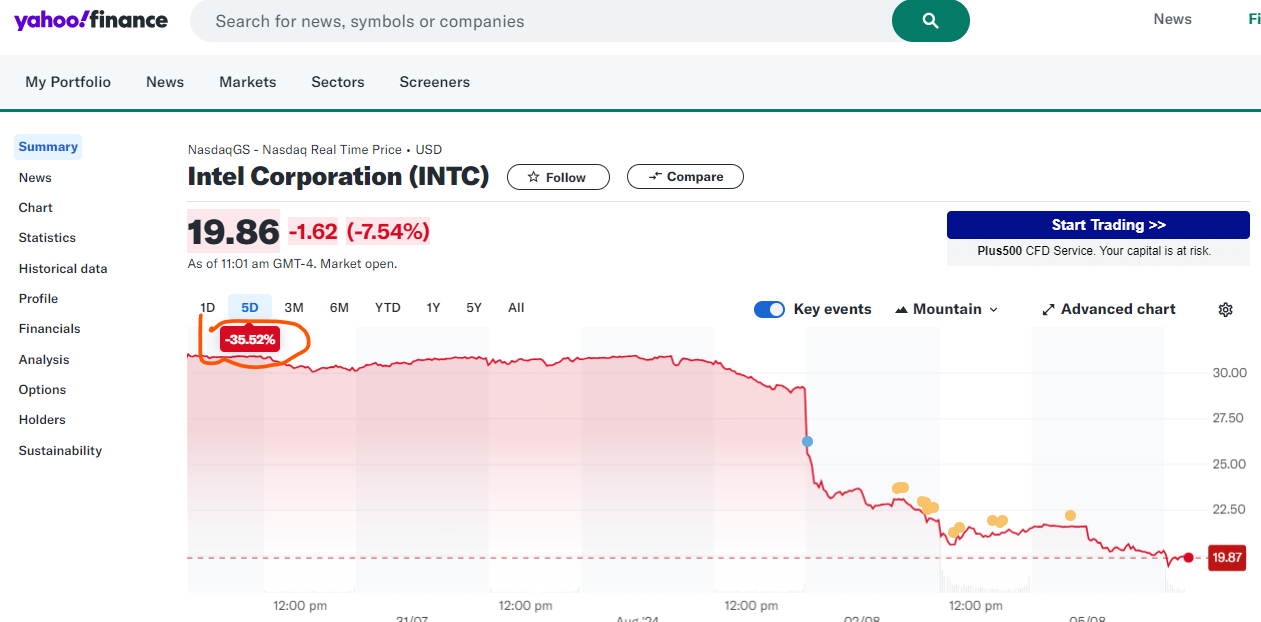Open News in the navigation bar
This screenshot has width=1261, height=622.
(x=165, y=82)
